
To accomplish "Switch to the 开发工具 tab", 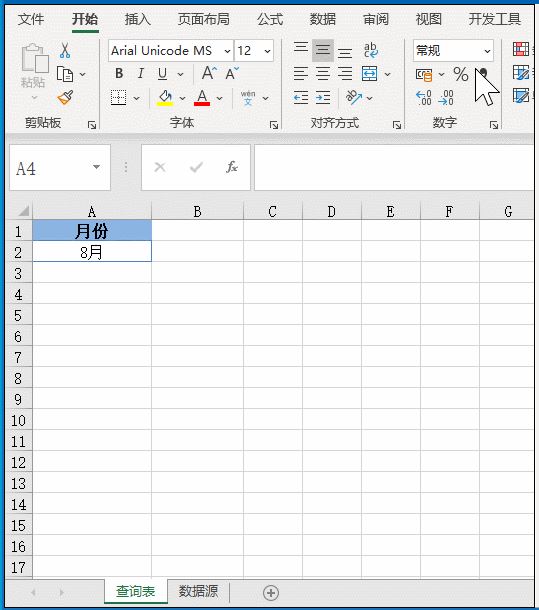I will pos(495,19).
